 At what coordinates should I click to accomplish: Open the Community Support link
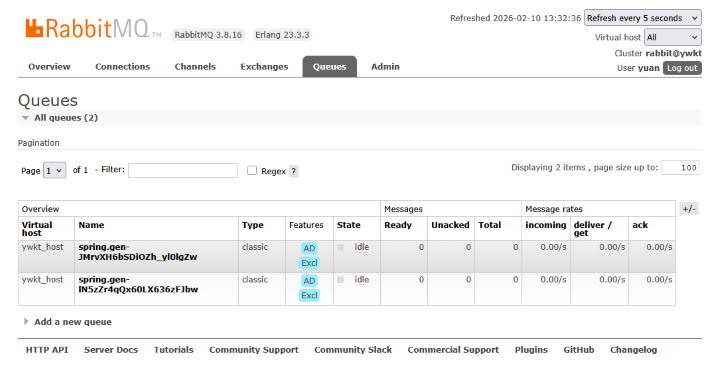click(254, 350)
